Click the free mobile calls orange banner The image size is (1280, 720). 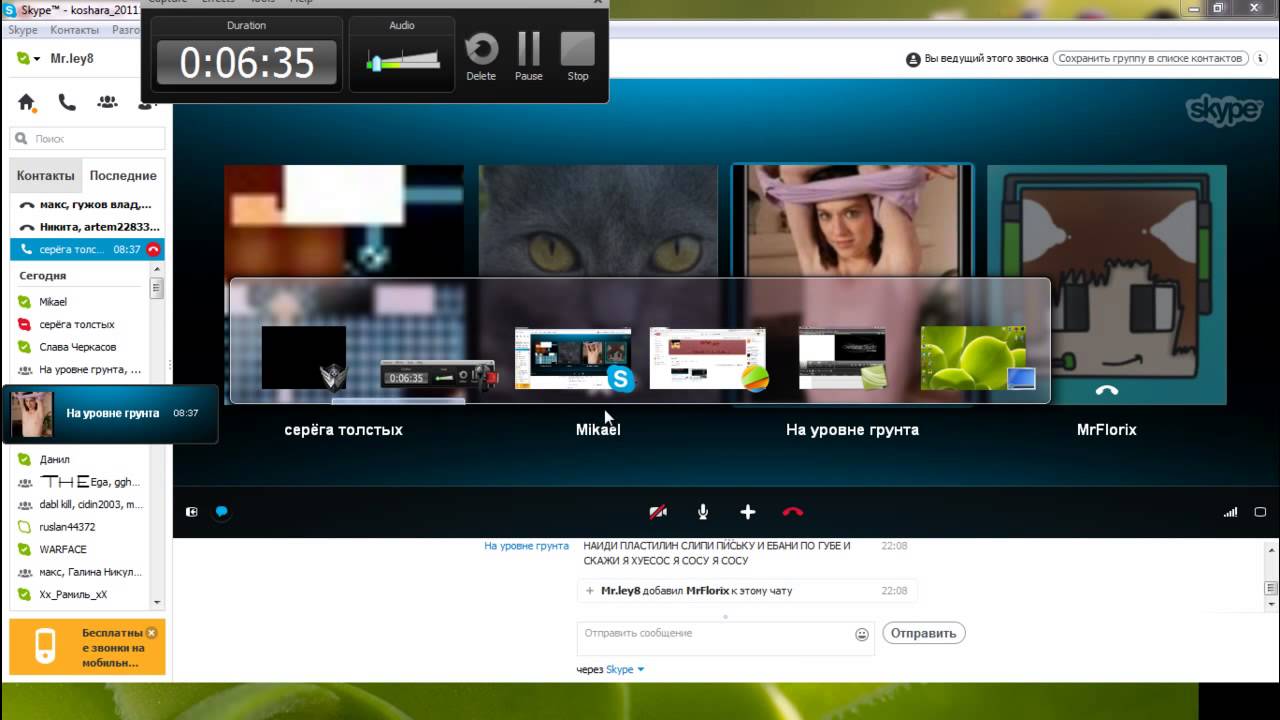click(87, 646)
